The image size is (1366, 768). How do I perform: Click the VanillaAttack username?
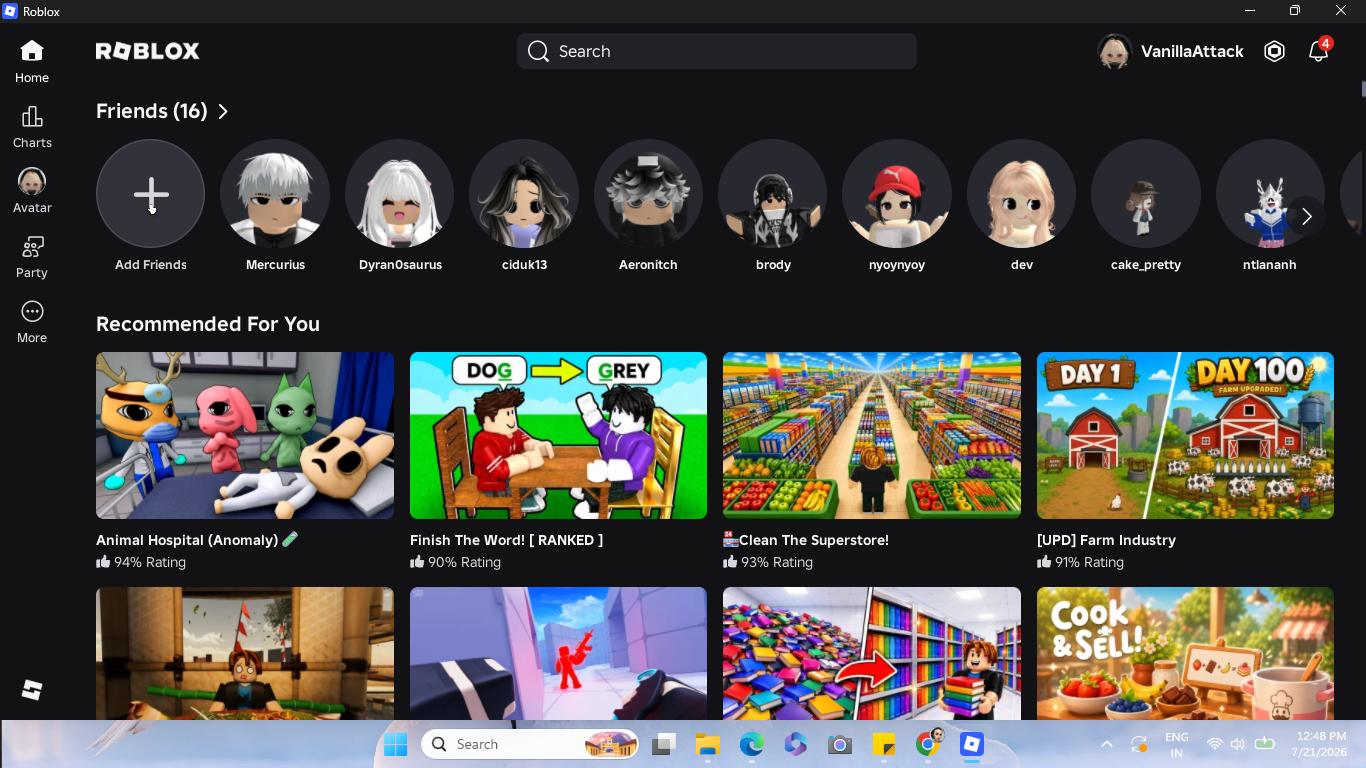coord(1192,51)
